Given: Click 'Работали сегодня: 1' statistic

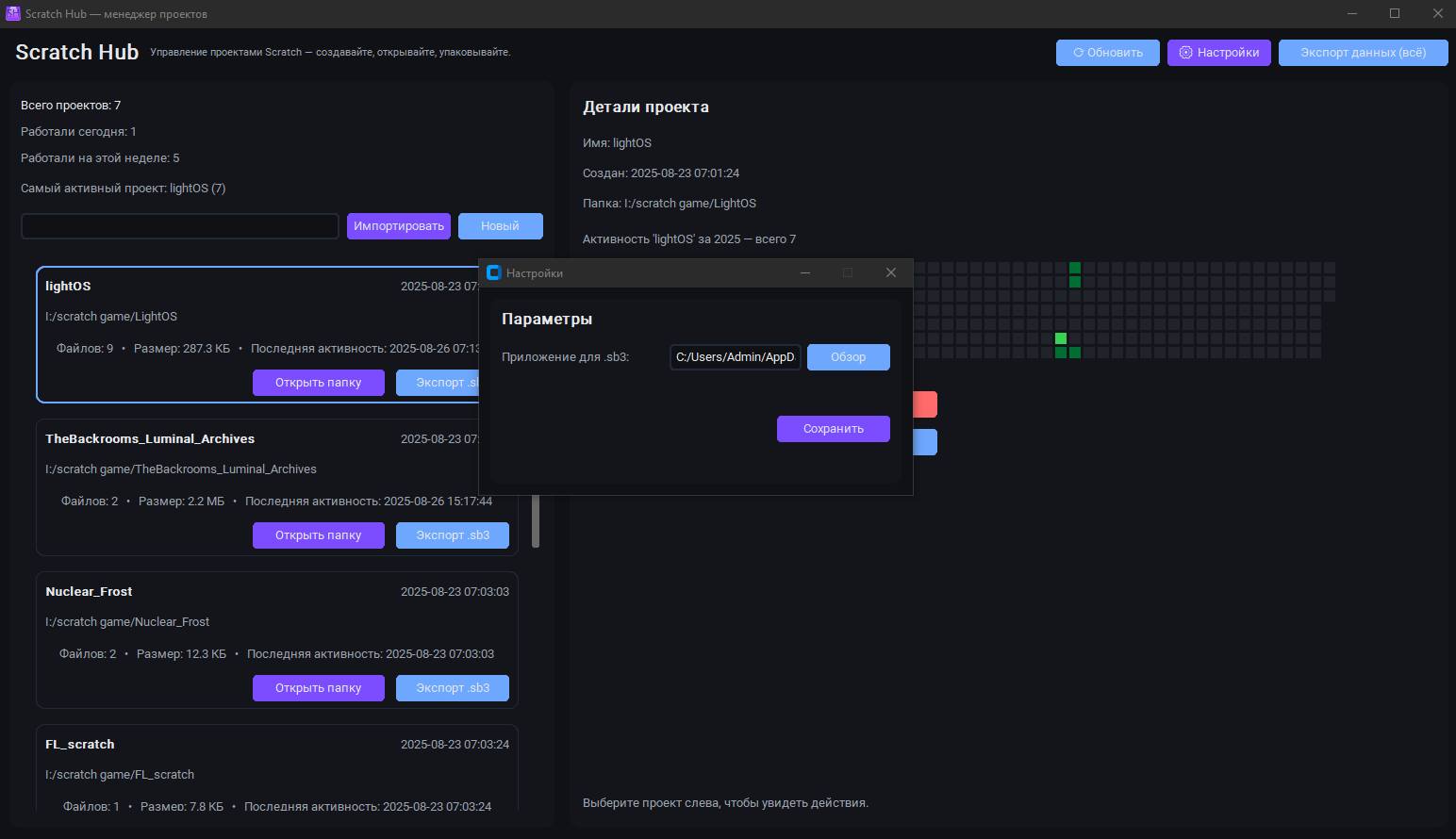Looking at the screenshot, I should [x=78, y=132].
